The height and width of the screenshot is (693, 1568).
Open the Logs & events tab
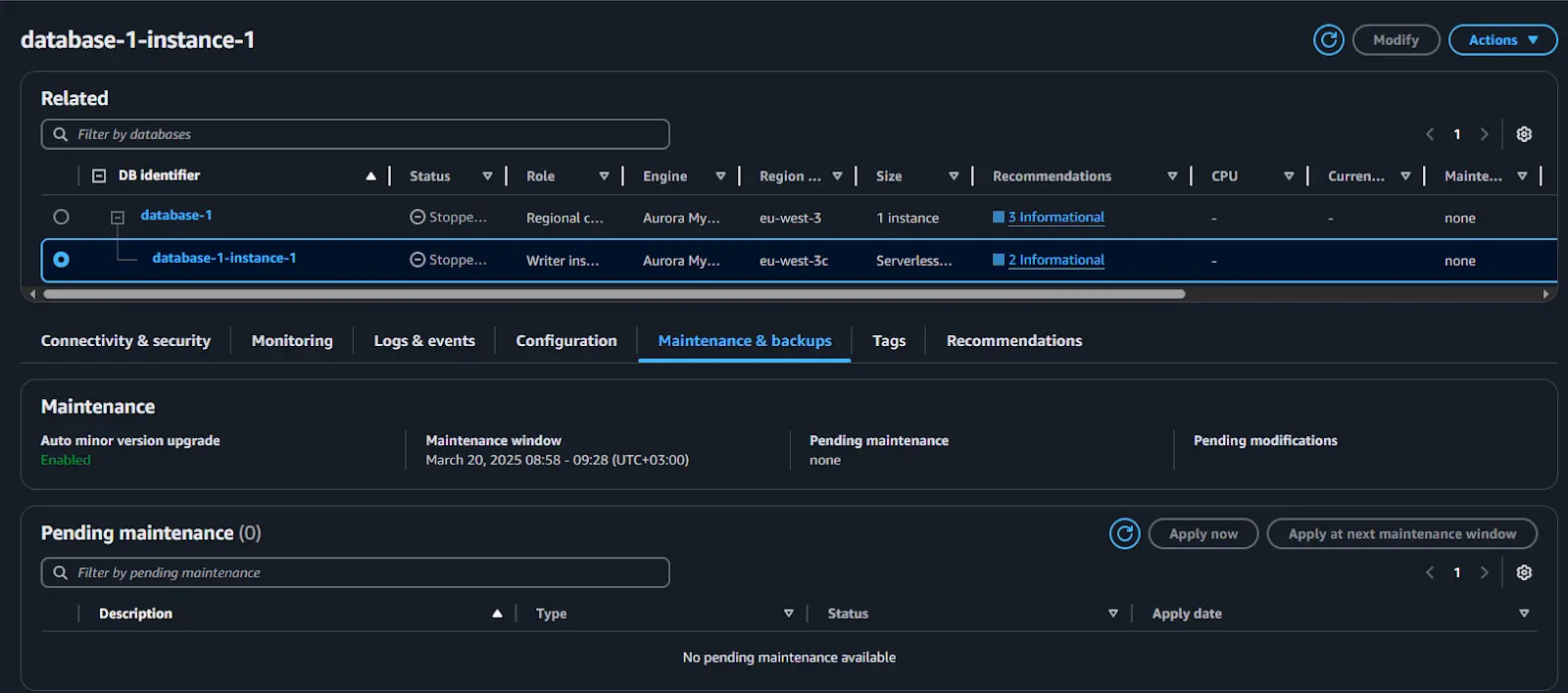424,341
